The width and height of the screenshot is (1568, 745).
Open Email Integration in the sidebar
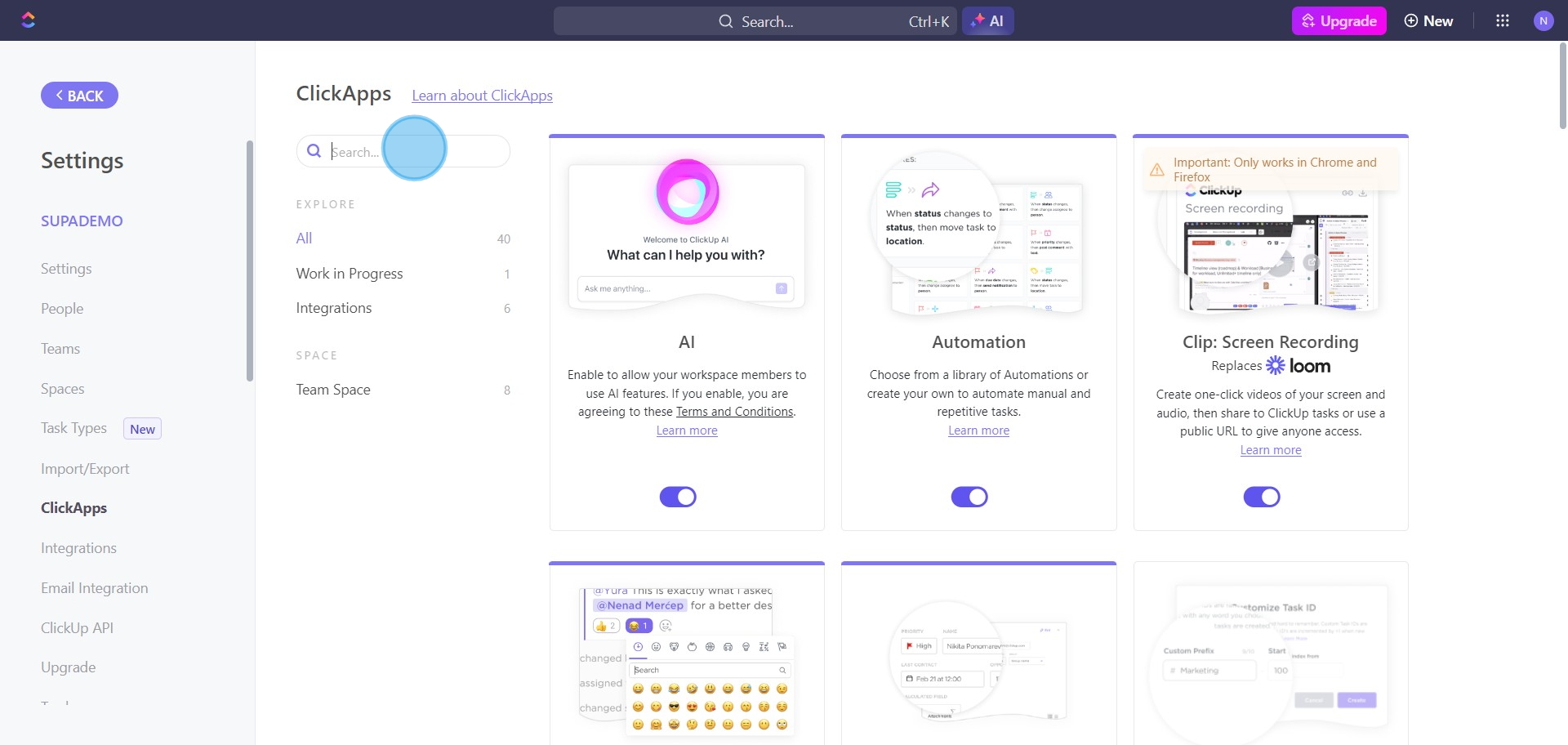coord(95,588)
